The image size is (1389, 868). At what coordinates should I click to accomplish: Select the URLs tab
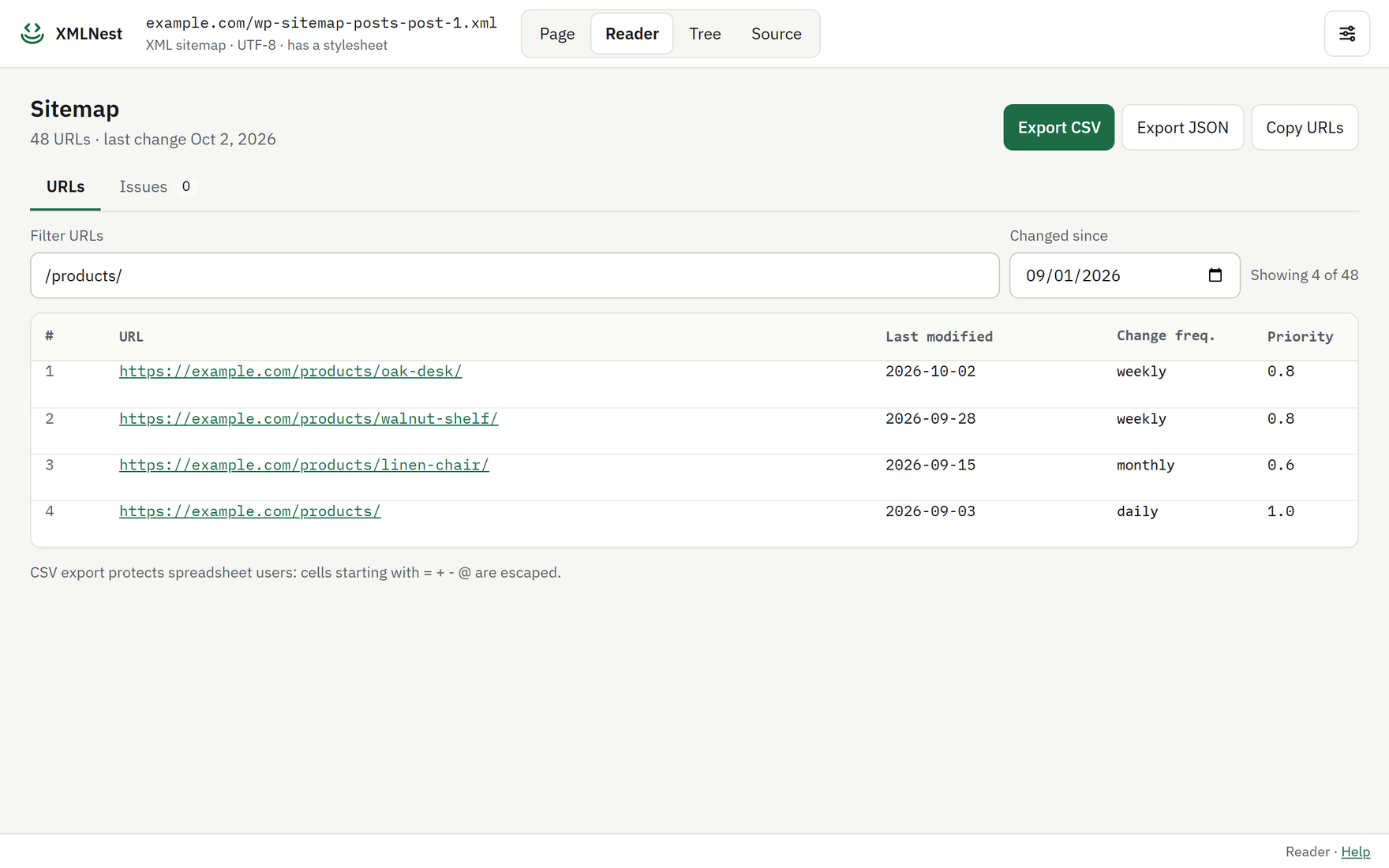[x=66, y=187]
